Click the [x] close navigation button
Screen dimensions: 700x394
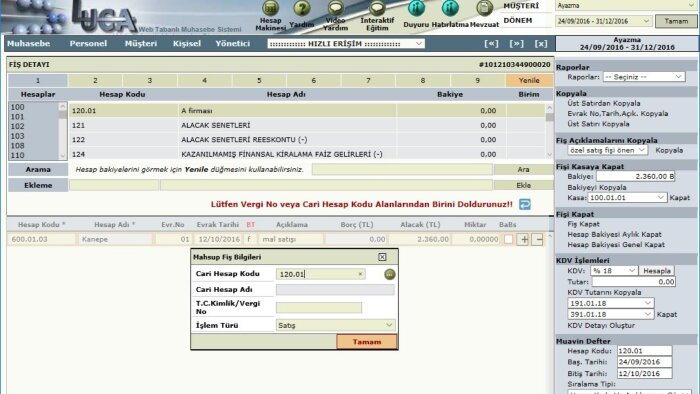tap(541, 44)
